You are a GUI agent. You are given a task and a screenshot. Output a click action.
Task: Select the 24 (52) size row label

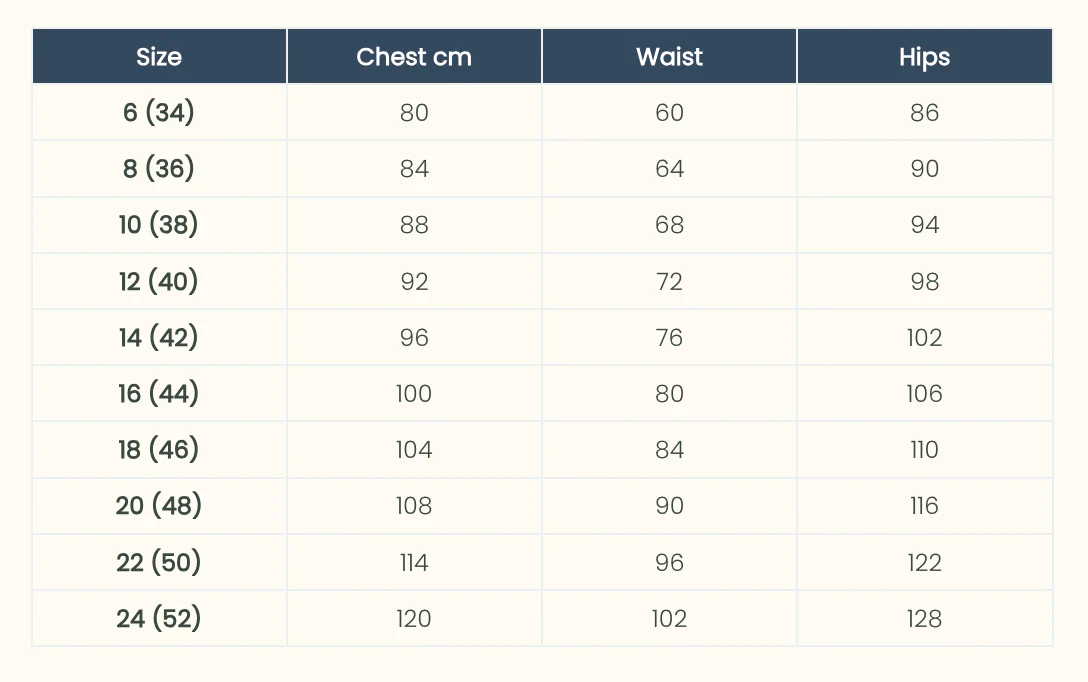tap(159, 619)
